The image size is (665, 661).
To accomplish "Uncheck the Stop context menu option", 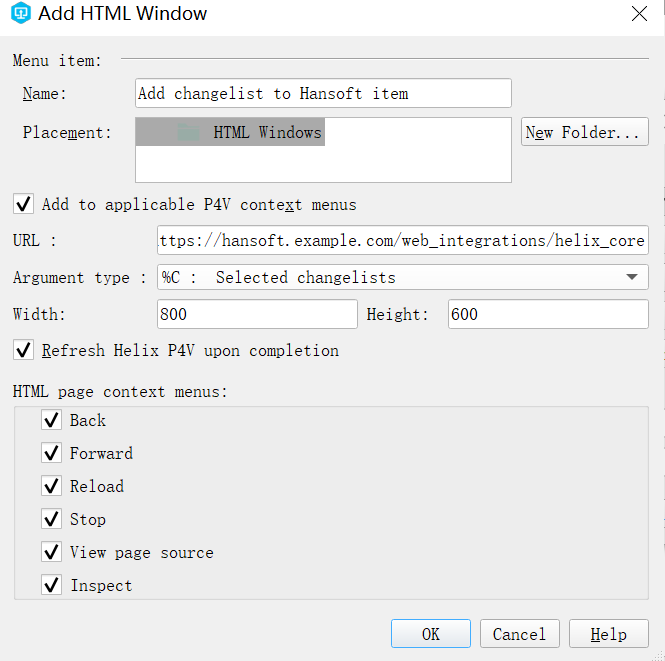I will [52, 520].
